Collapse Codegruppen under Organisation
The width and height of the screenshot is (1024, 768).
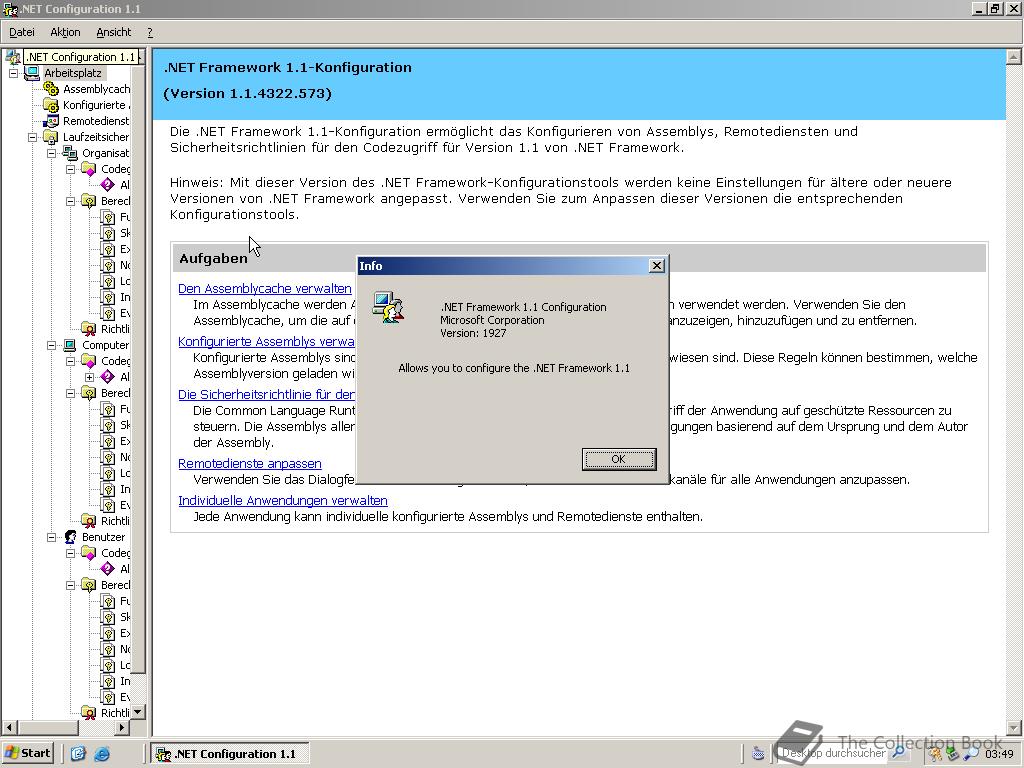(x=70, y=169)
